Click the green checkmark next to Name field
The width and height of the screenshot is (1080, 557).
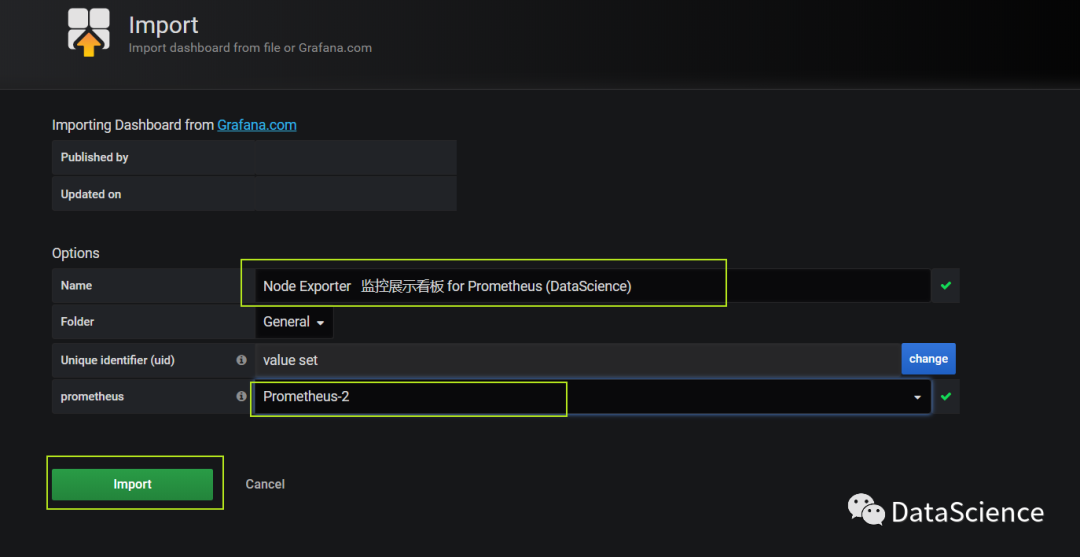(x=945, y=286)
